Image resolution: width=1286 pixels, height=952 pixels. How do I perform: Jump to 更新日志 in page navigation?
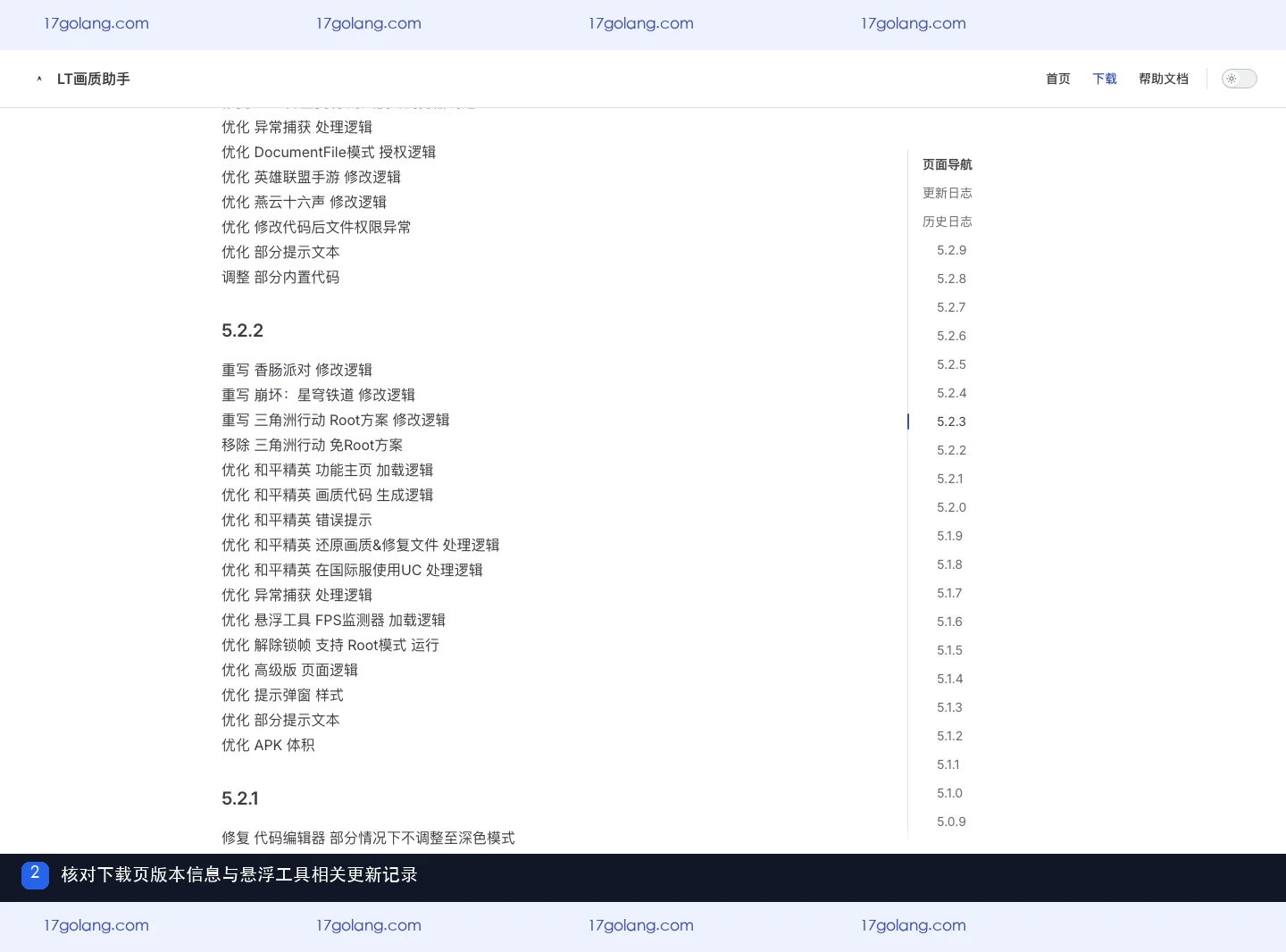coord(948,193)
